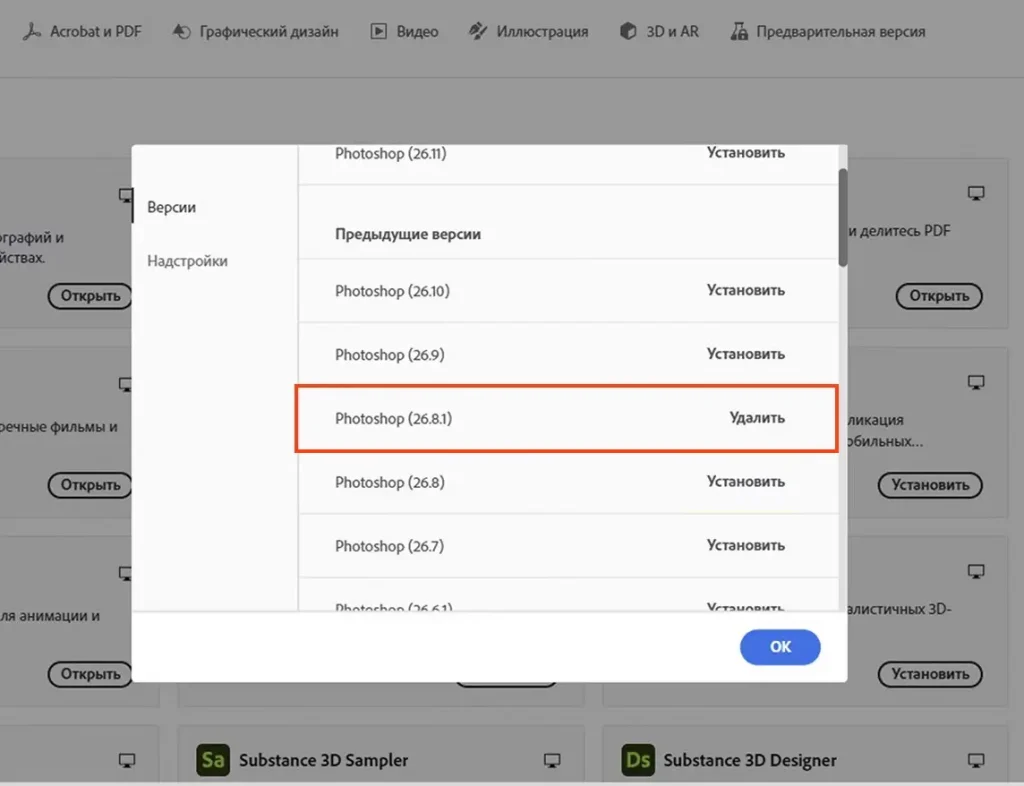This screenshot has height=786, width=1024.
Task: Click the Substance 3D Sampler app icon
Action: [x=213, y=760]
